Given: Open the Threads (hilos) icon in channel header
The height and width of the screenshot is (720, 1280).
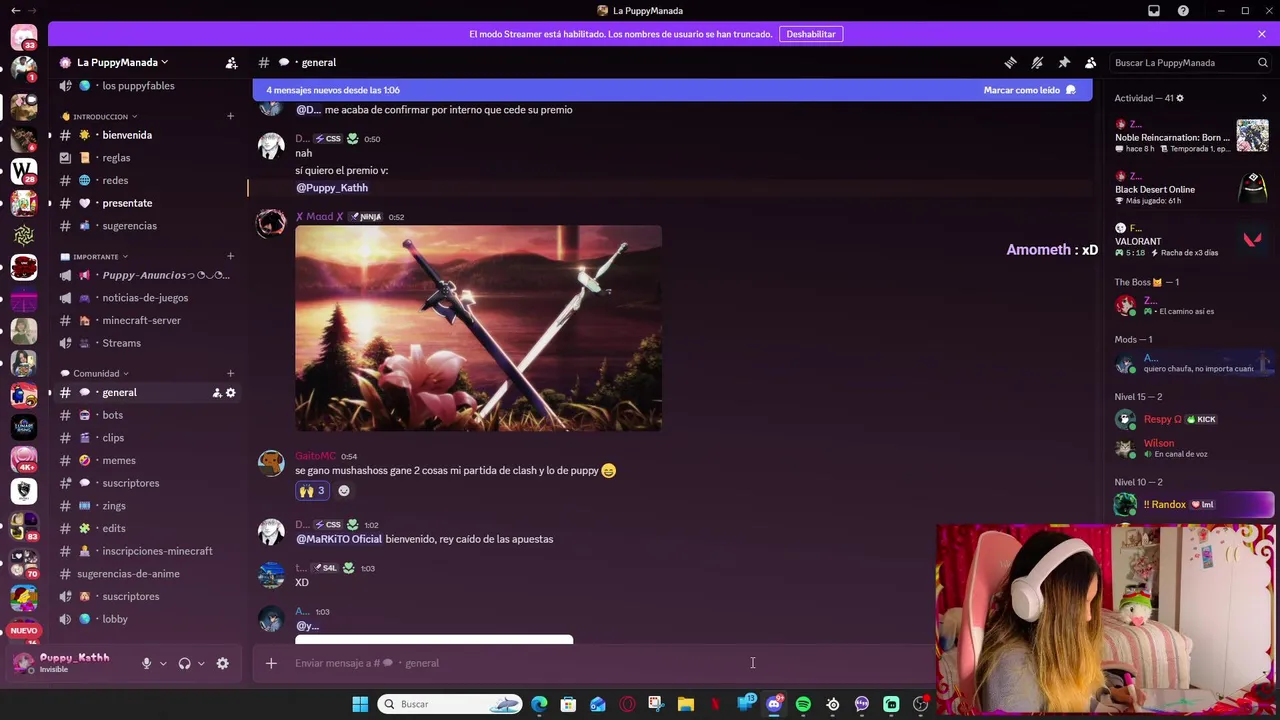Looking at the screenshot, I should click(x=1010, y=62).
